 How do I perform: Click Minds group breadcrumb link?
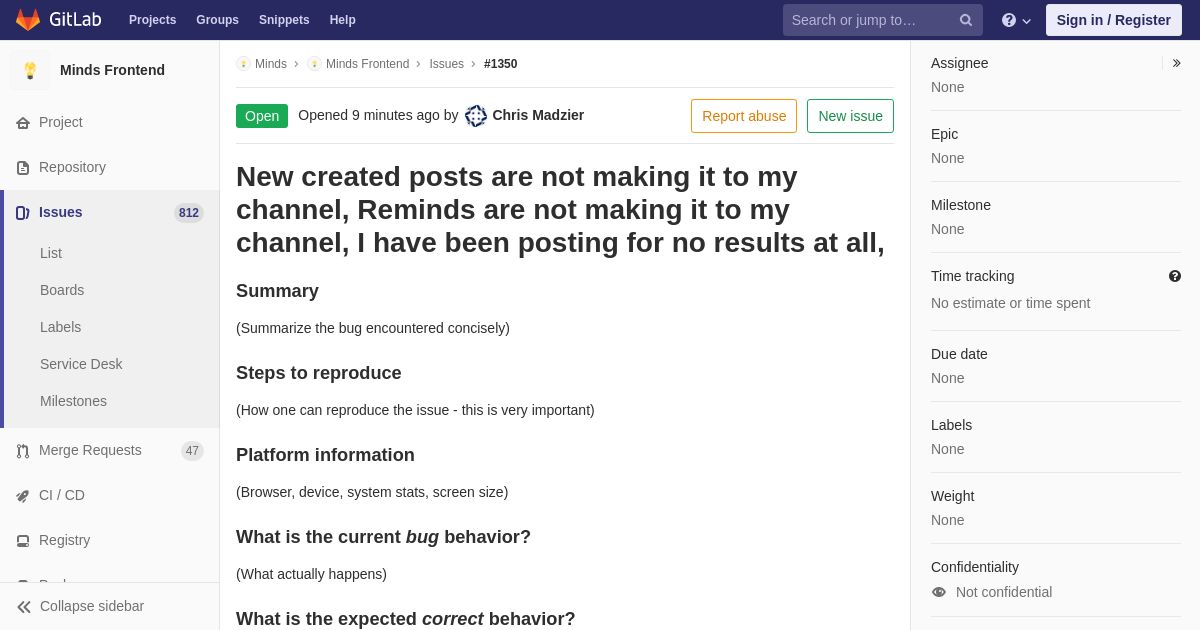tap(271, 64)
